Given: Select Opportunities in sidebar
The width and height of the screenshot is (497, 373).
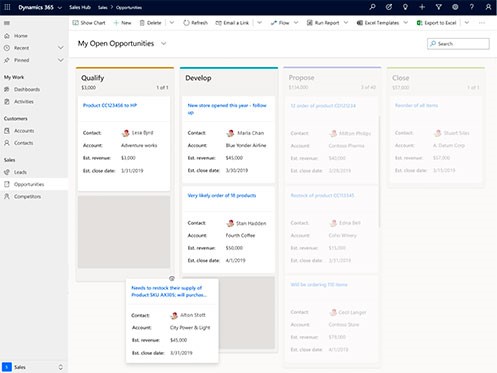Looking at the screenshot, I should (34, 184).
